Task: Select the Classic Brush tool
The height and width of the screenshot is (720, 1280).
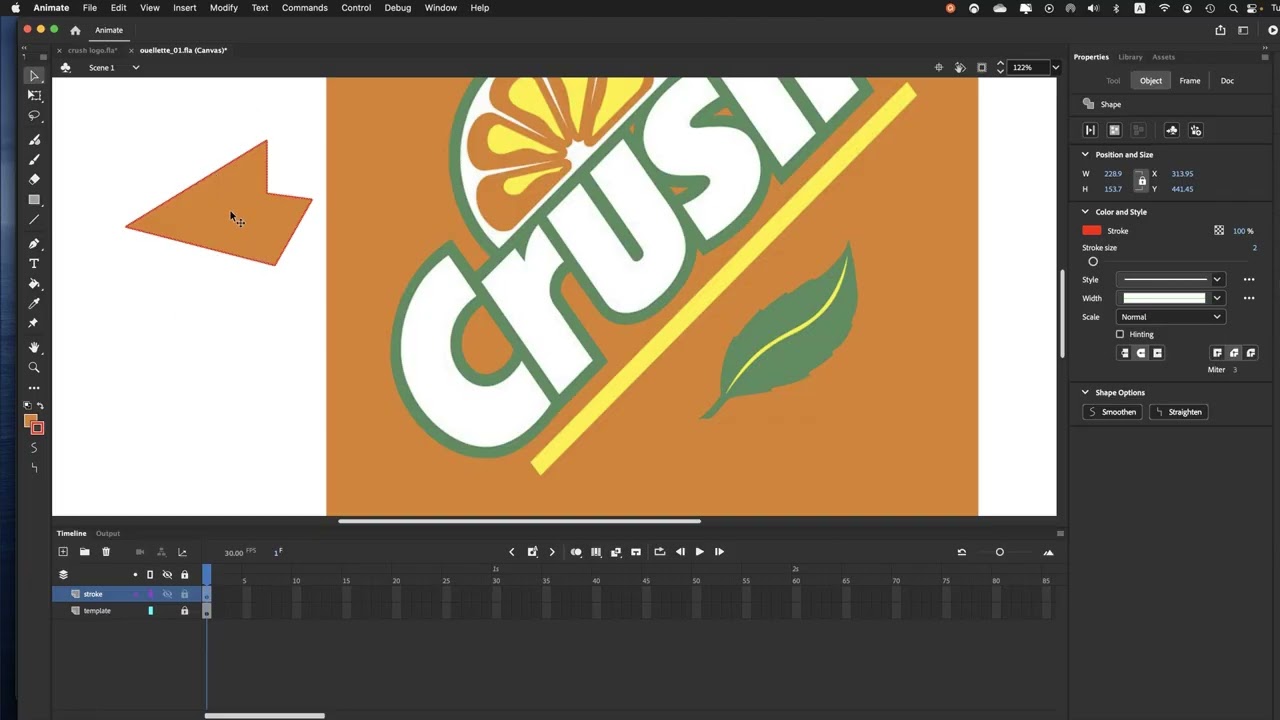Action: [34, 160]
